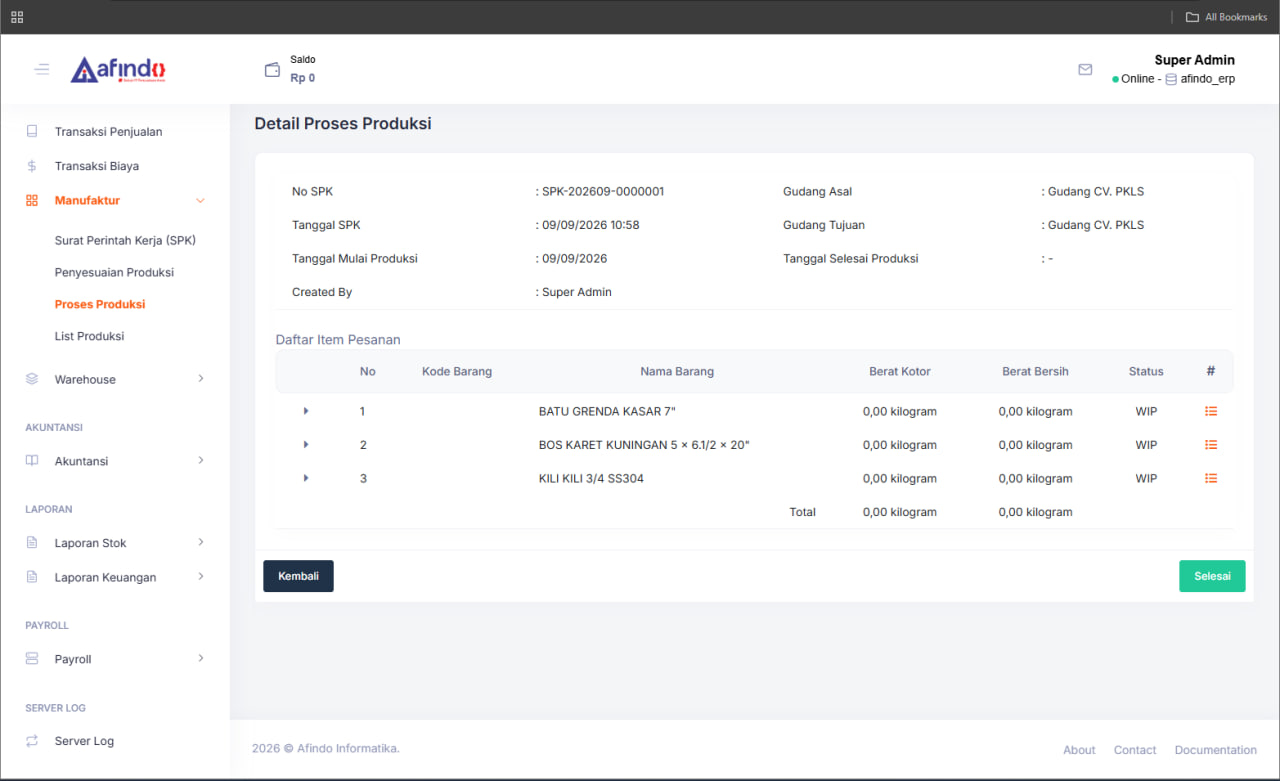Image resolution: width=1280 pixels, height=781 pixels.
Task: Click the Kembali button
Action: [x=298, y=576]
